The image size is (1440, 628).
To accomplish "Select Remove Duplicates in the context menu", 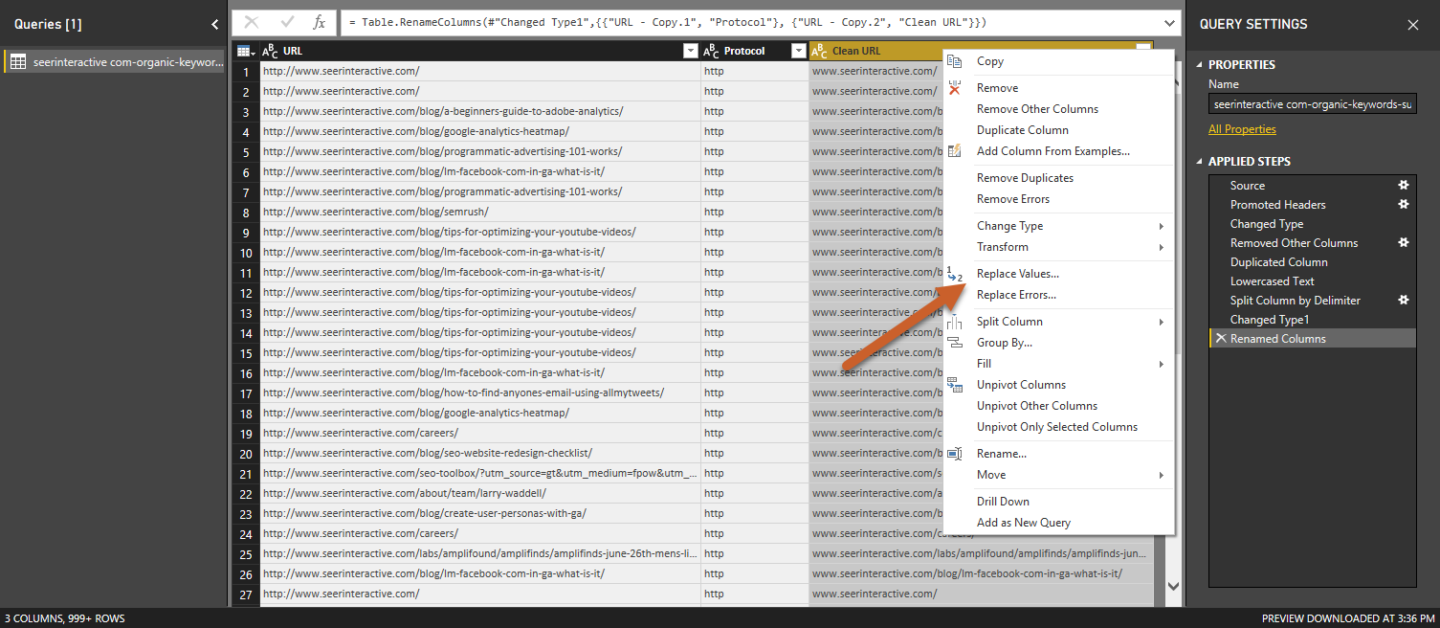I will pos(1024,178).
